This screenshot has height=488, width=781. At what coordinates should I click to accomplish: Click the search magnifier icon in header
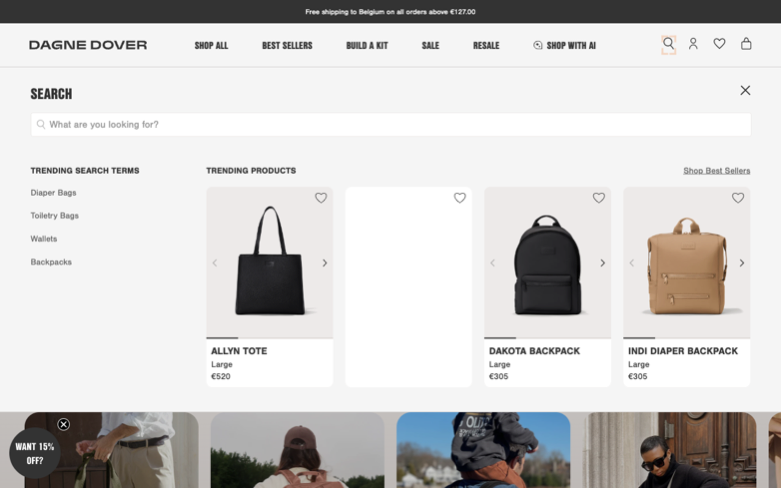668,44
